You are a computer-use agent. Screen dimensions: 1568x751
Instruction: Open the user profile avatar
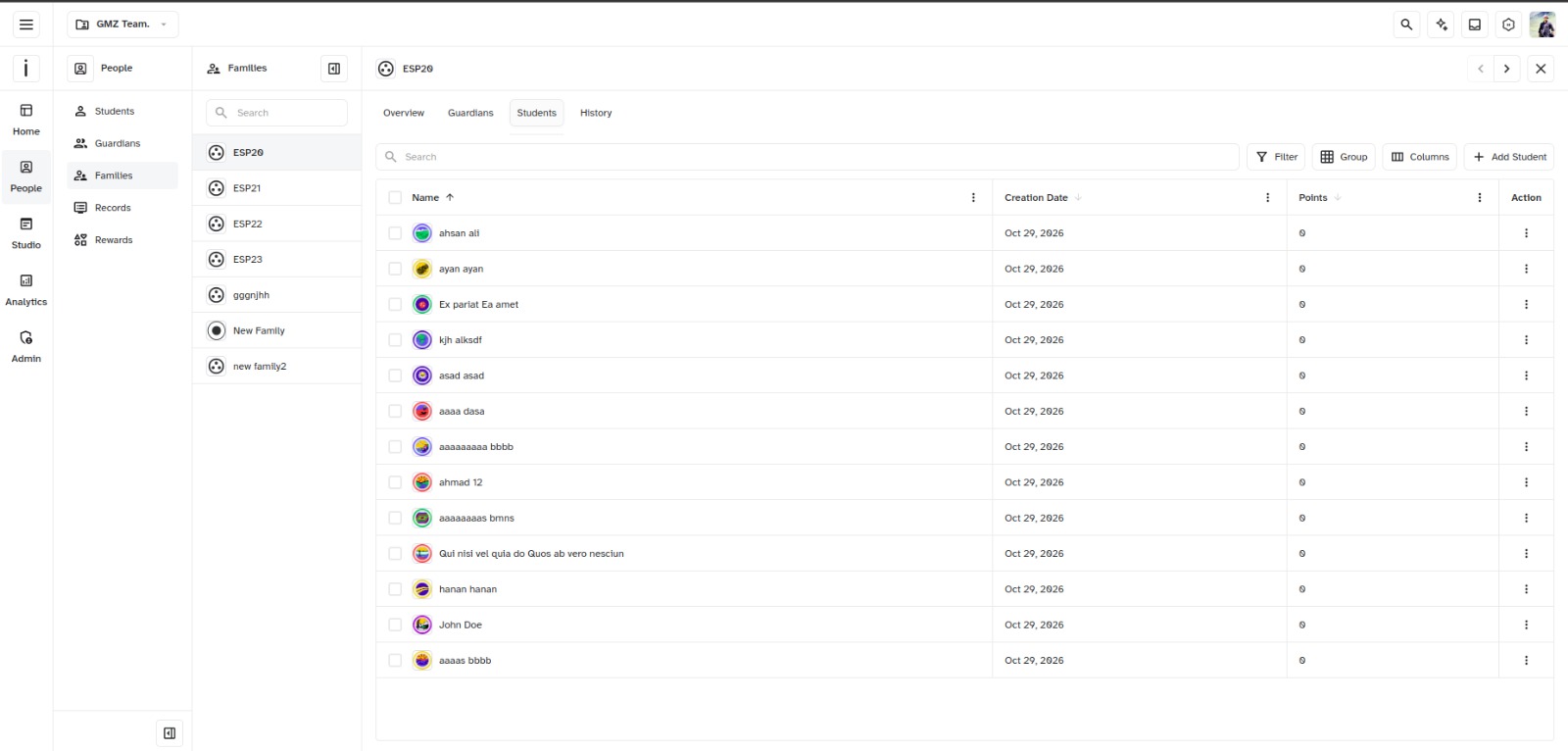1543,25
